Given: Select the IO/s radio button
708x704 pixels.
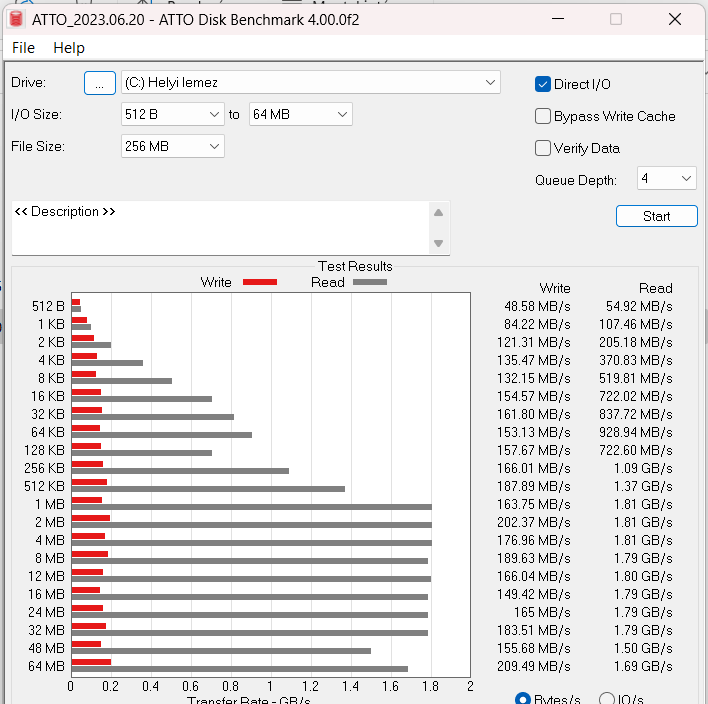Looking at the screenshot, I should pos(607,699).
